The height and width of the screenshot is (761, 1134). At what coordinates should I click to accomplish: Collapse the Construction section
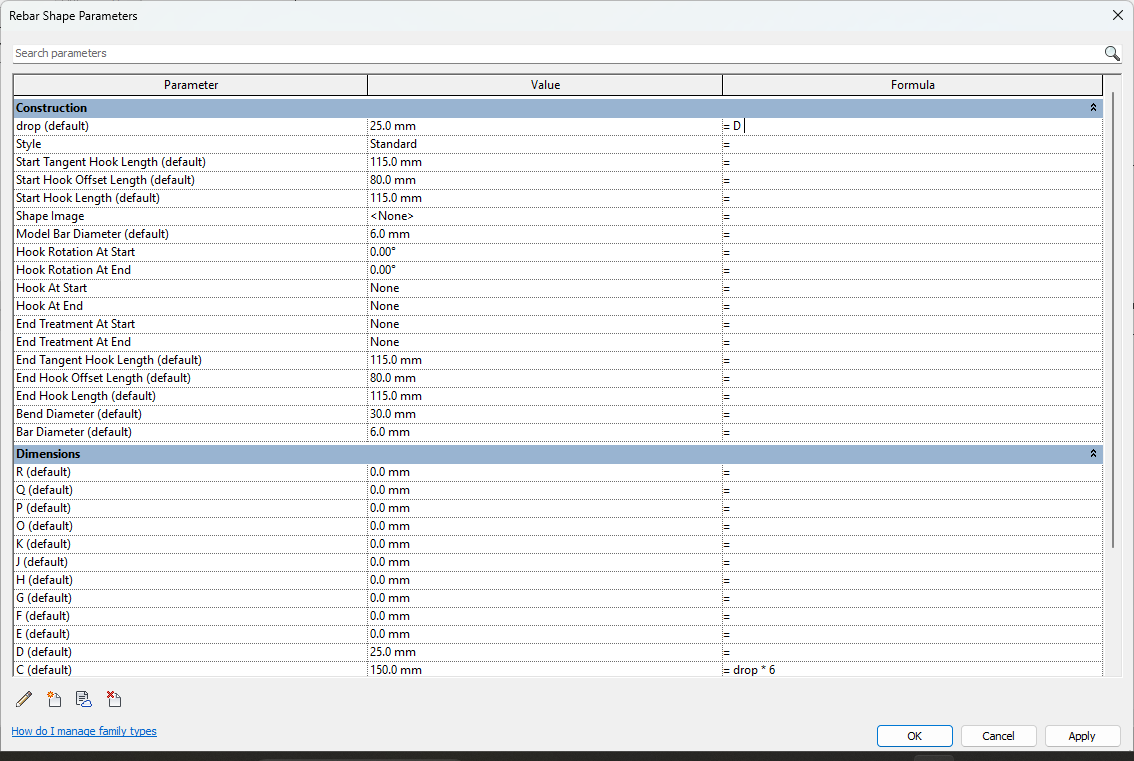click(1092, 107)
